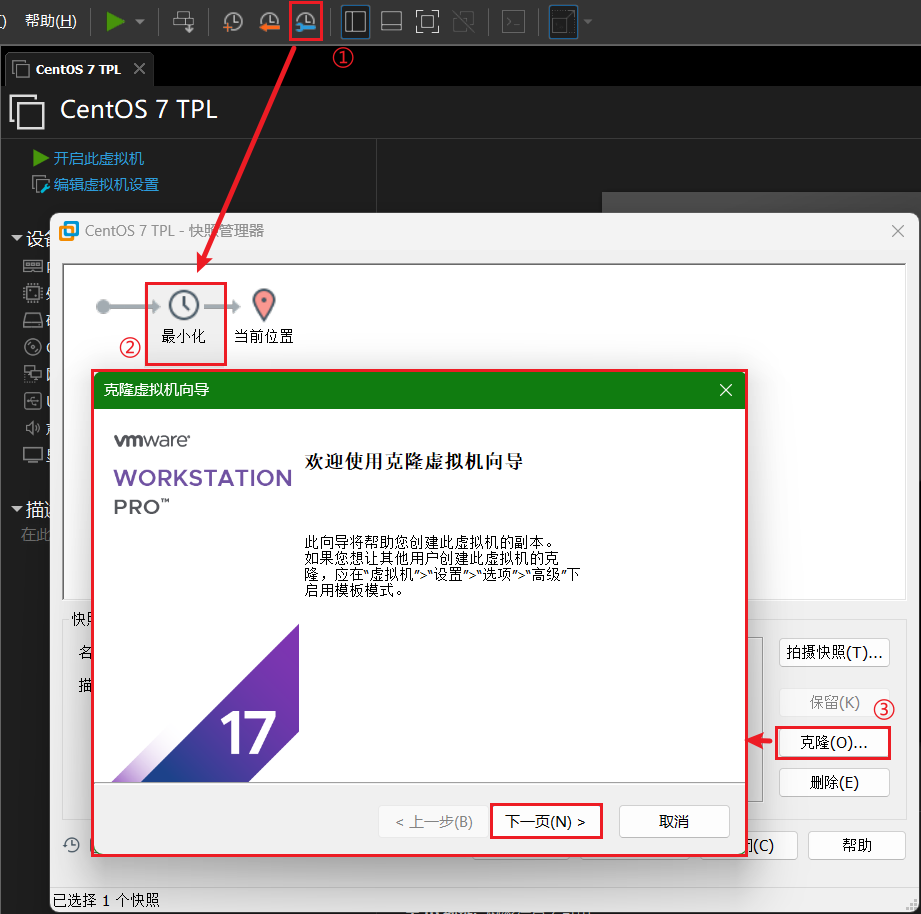Click 取消 cancel in clone wizard

(674, 821)
